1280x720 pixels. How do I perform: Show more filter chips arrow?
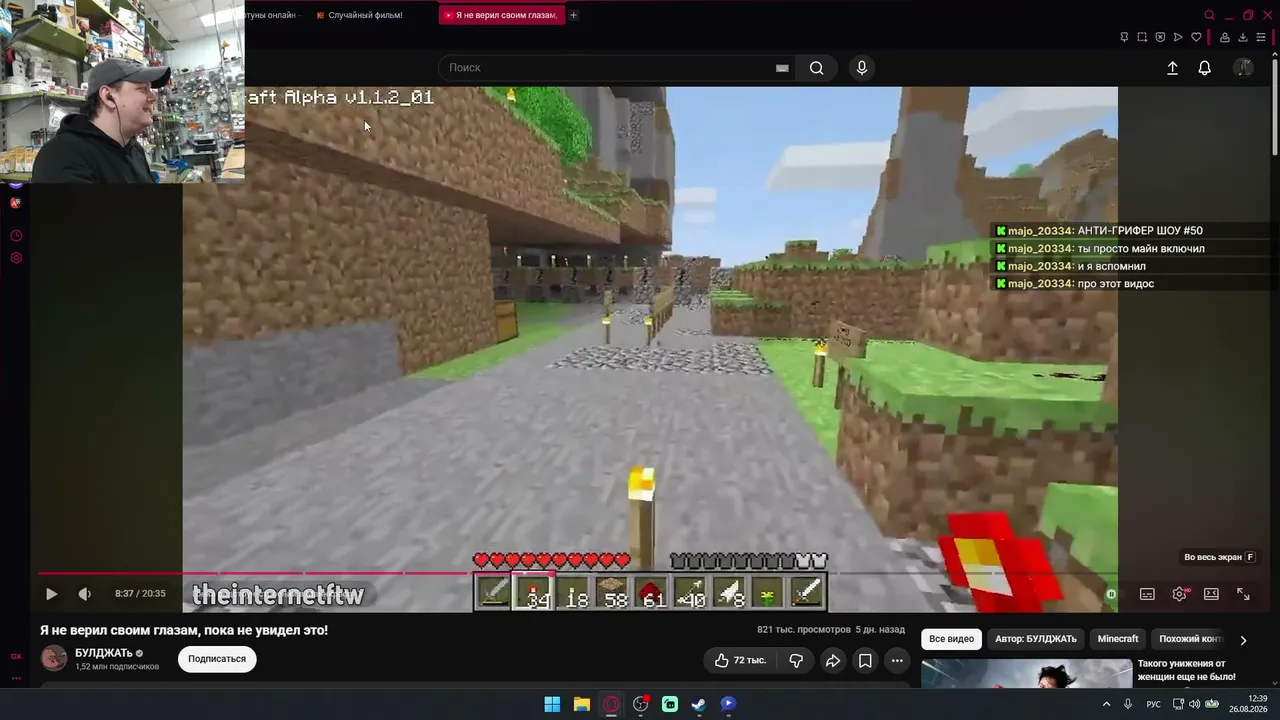pos(1243,640)
